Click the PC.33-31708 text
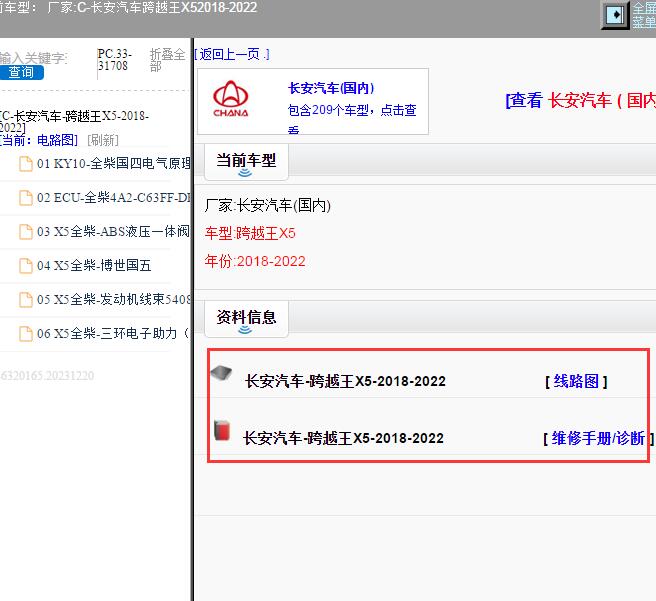 click(x=115, y=60)
